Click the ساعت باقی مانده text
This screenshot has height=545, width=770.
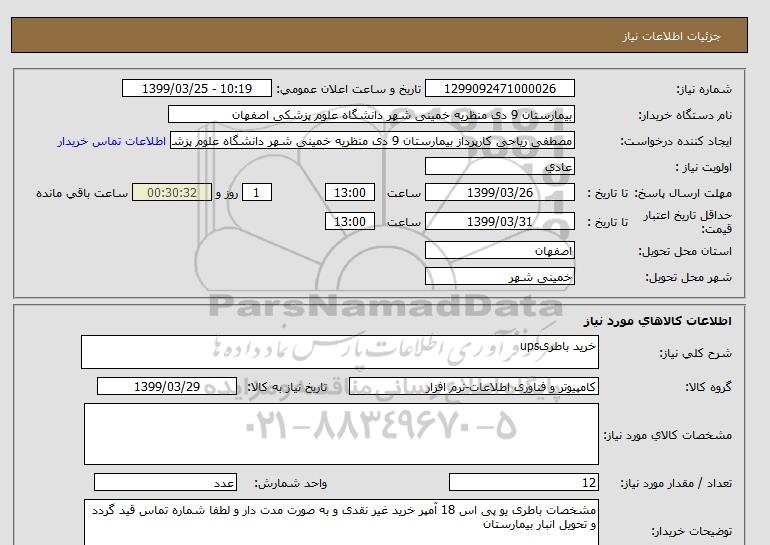coord(82,193)
